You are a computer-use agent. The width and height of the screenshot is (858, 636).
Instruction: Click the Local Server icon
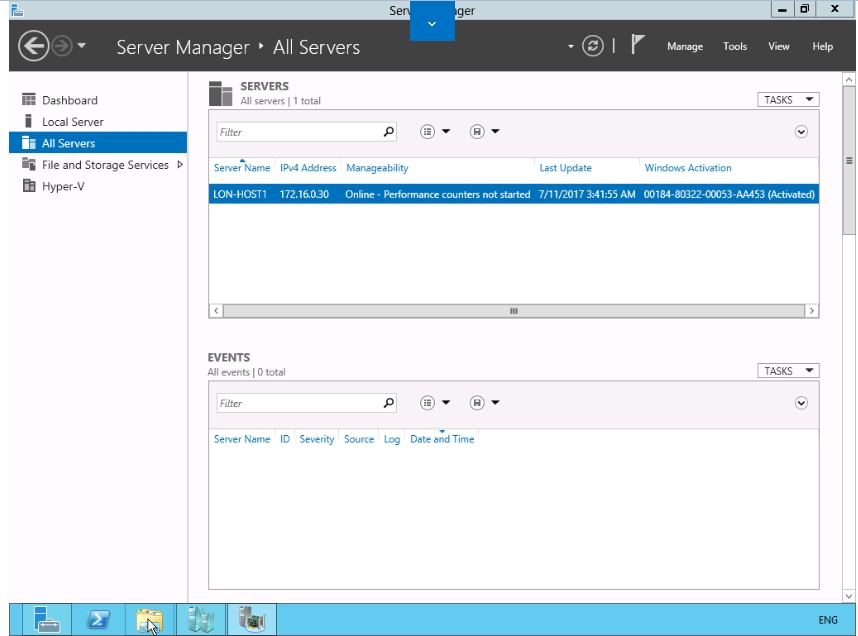(28, 121)
